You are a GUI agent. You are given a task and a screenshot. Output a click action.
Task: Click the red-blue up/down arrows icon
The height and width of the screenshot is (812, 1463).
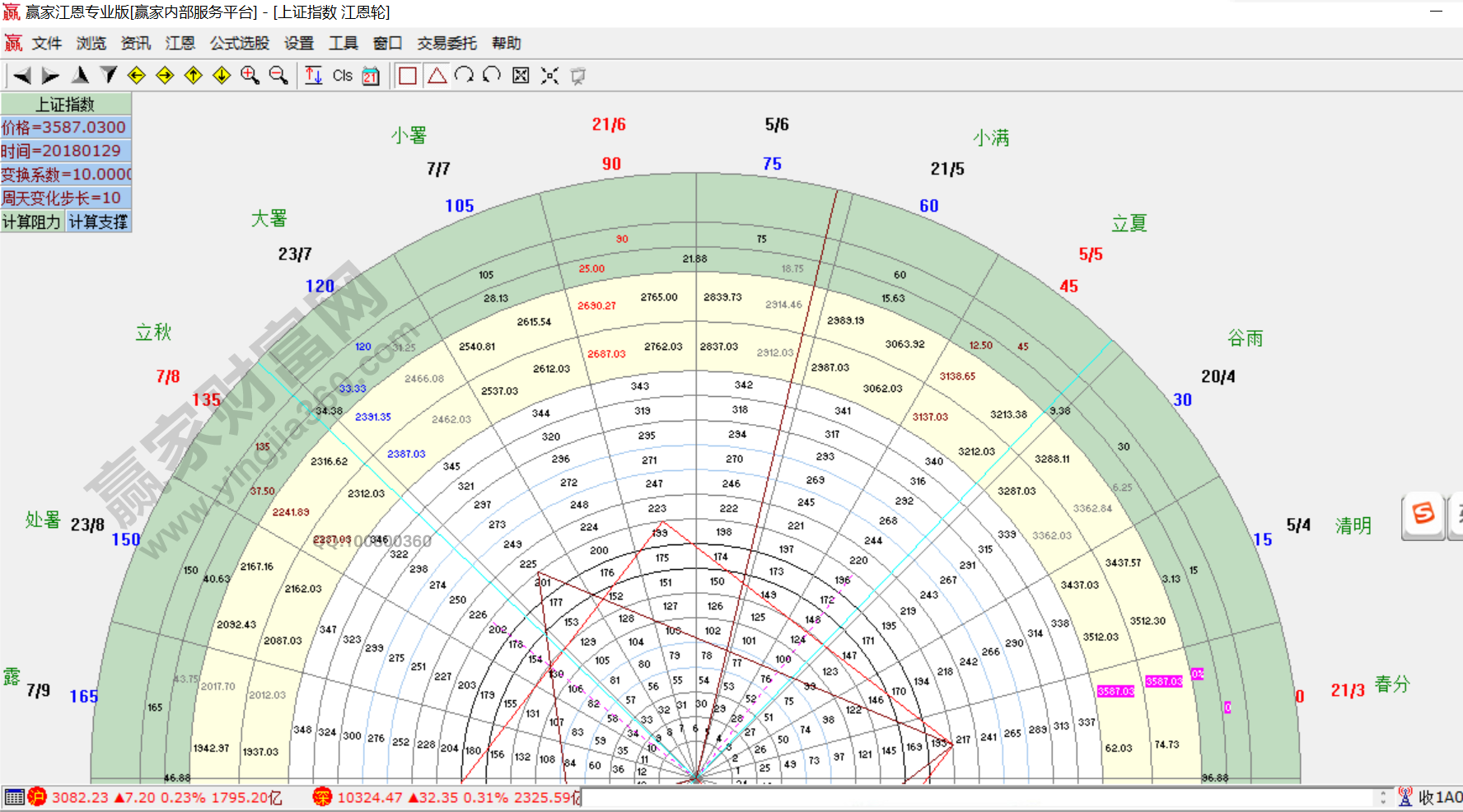pos(314,76)
